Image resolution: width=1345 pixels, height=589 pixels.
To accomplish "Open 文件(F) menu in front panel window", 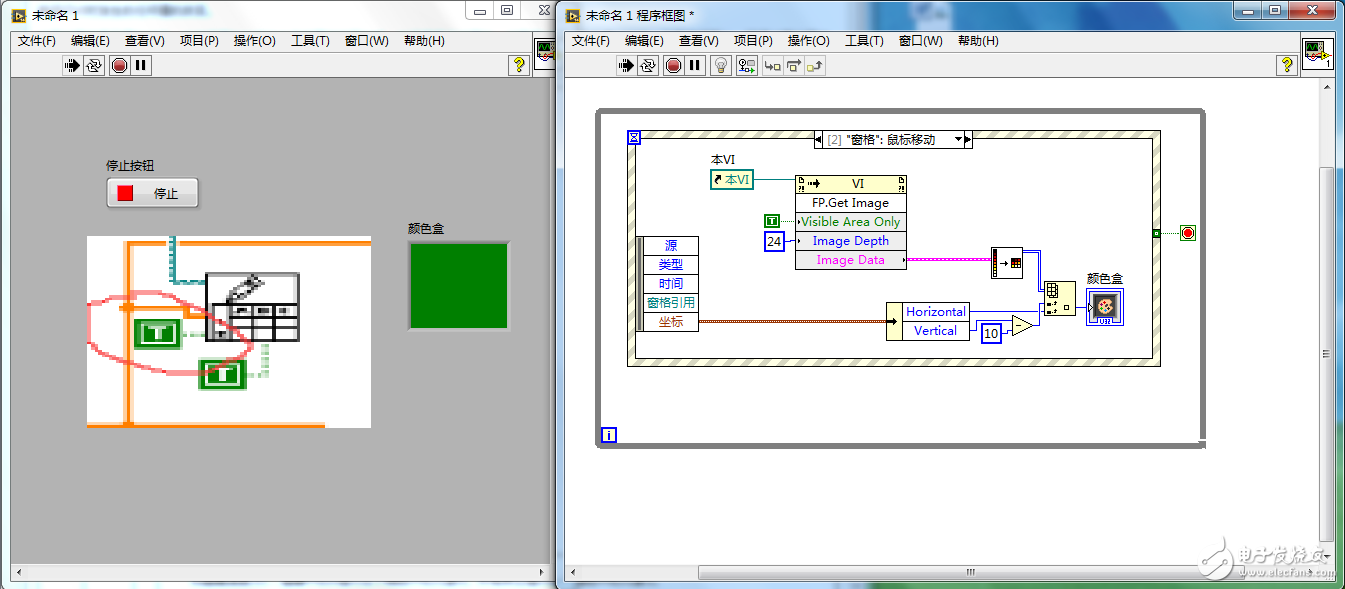I will (38, 41).
